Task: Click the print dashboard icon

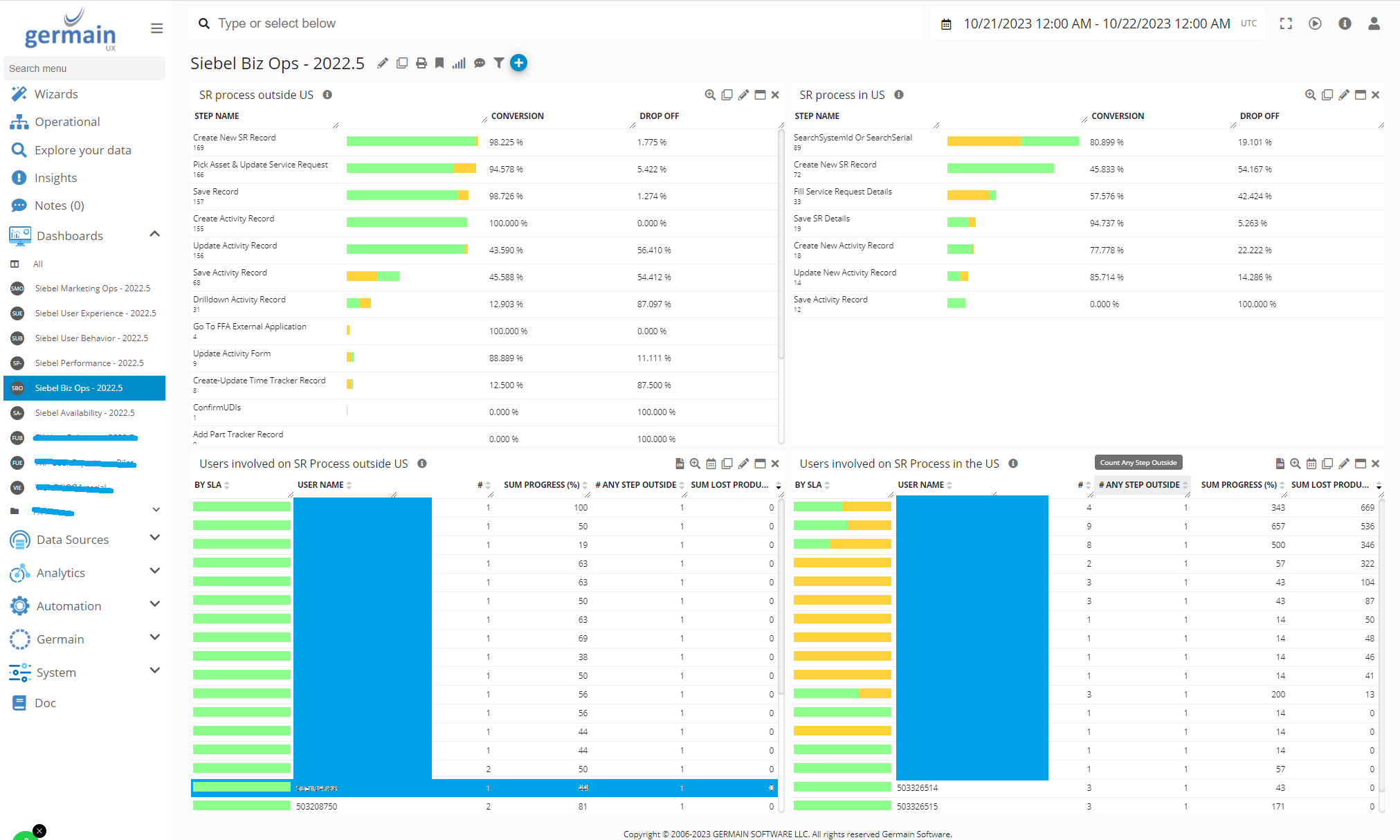Action: tap(421, 64)
